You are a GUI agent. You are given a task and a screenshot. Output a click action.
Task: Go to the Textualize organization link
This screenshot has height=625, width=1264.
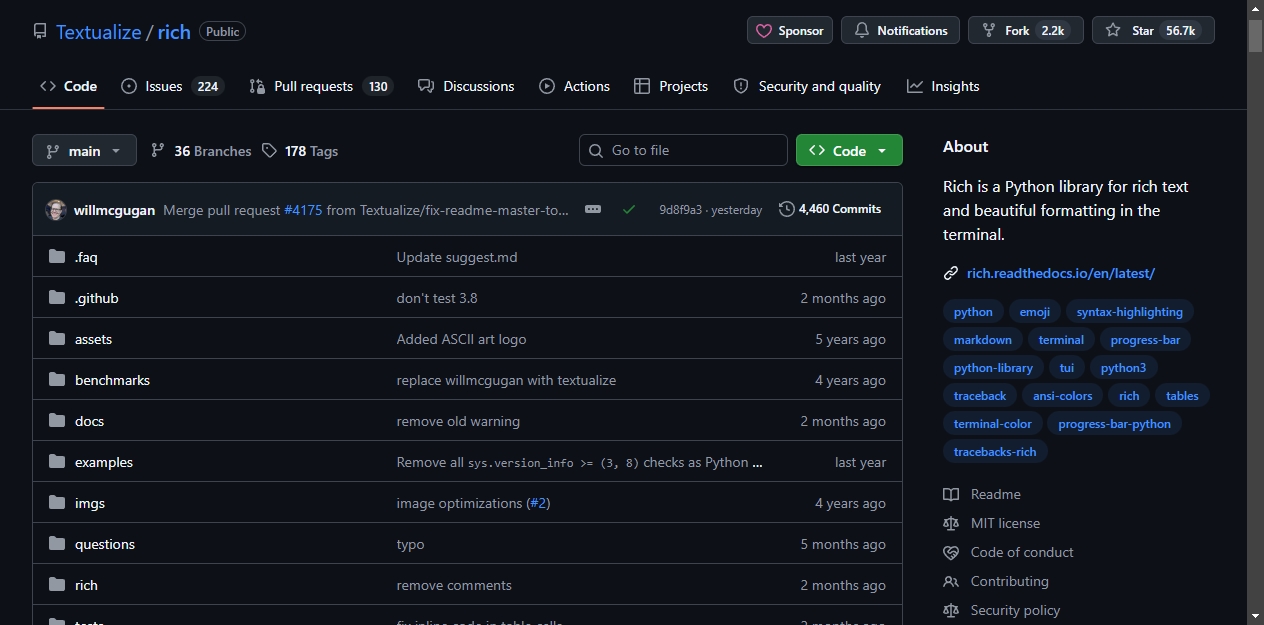tap(99, 32)
